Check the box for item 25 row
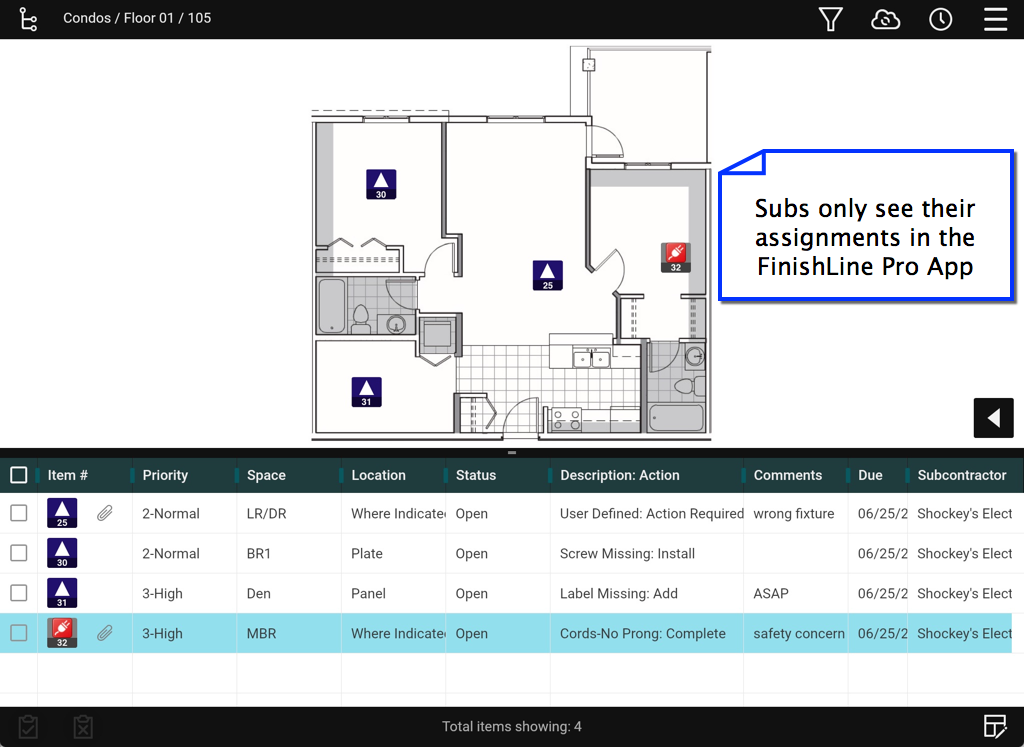The height and width of the screenshot is (747, 1024). pyautogui.click(x=19, y=513)
